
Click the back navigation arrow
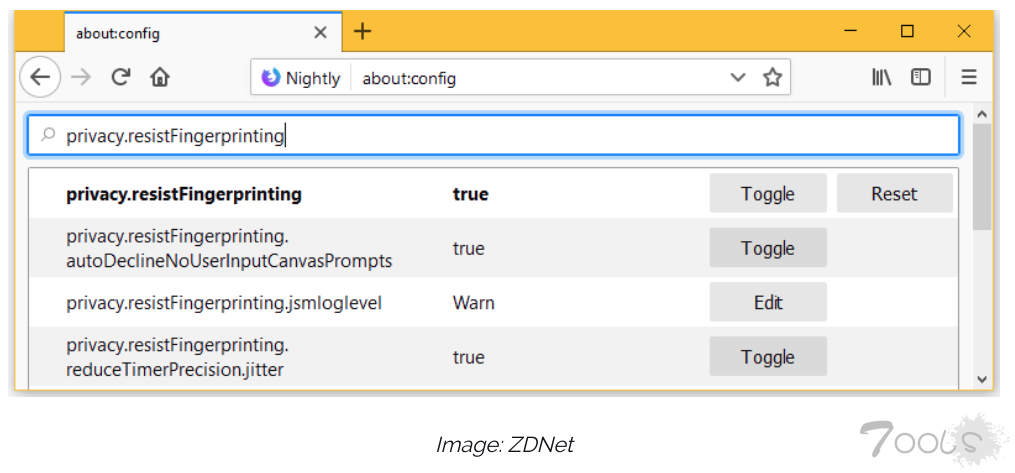pos(40,77)
